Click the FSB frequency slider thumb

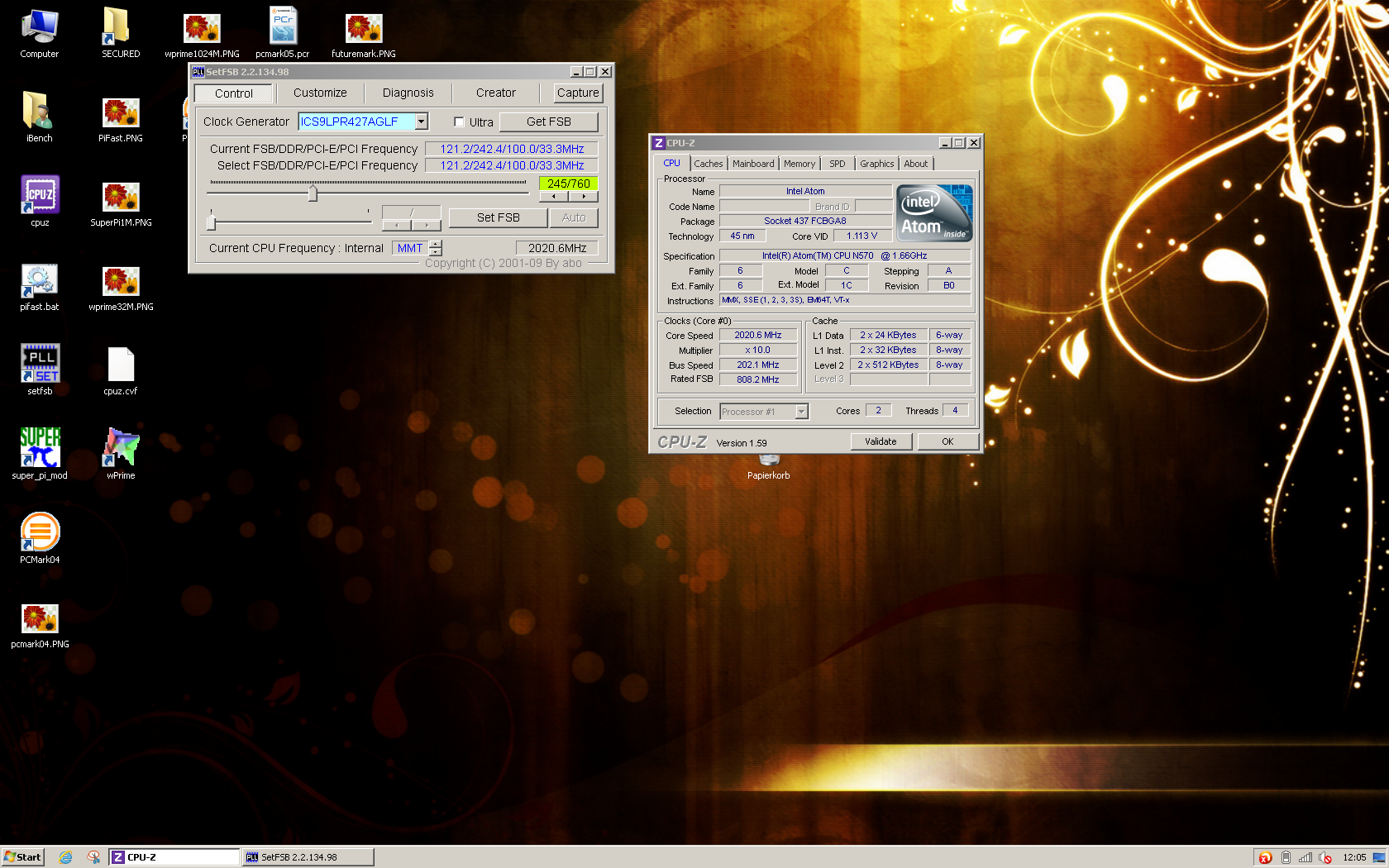[313, 193]
